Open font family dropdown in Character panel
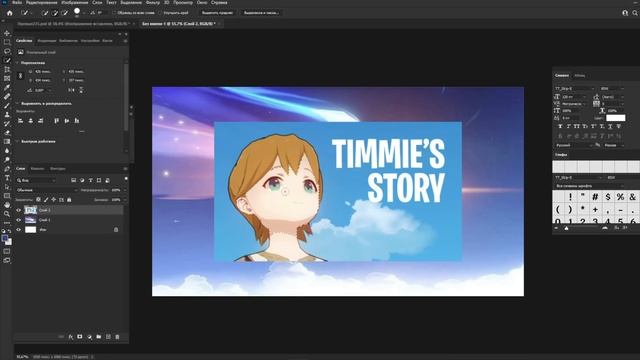Screen dimensions: 640x360 575,89
